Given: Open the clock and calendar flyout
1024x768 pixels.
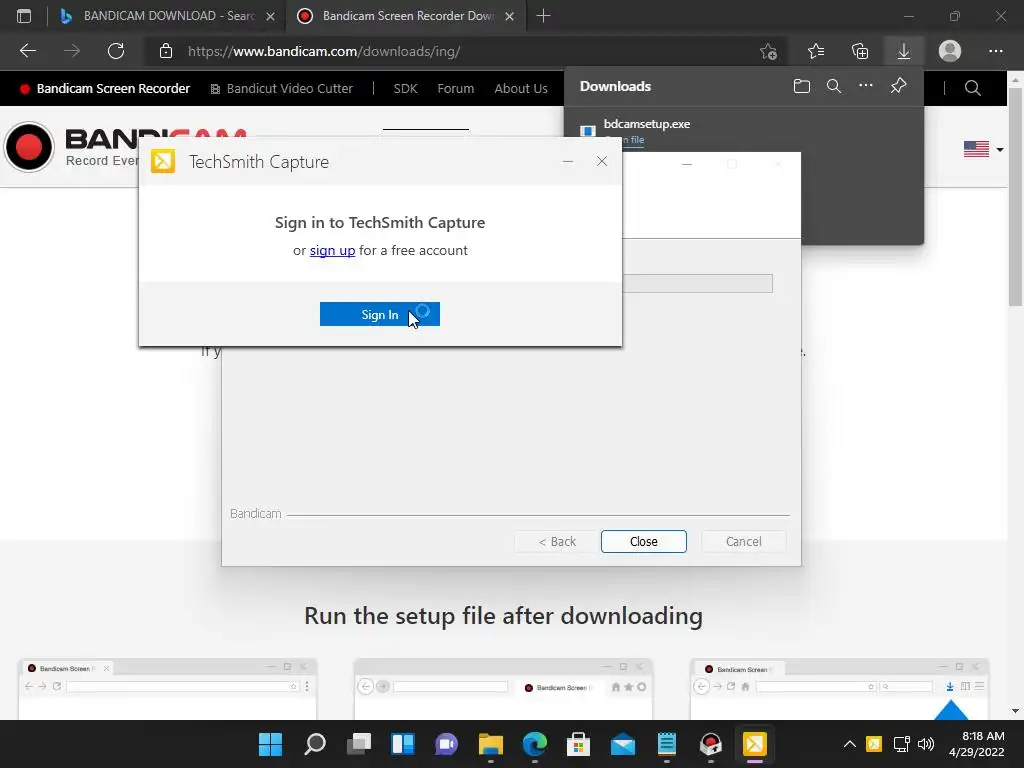Looking at the screenshot, I should coord(976,744).
